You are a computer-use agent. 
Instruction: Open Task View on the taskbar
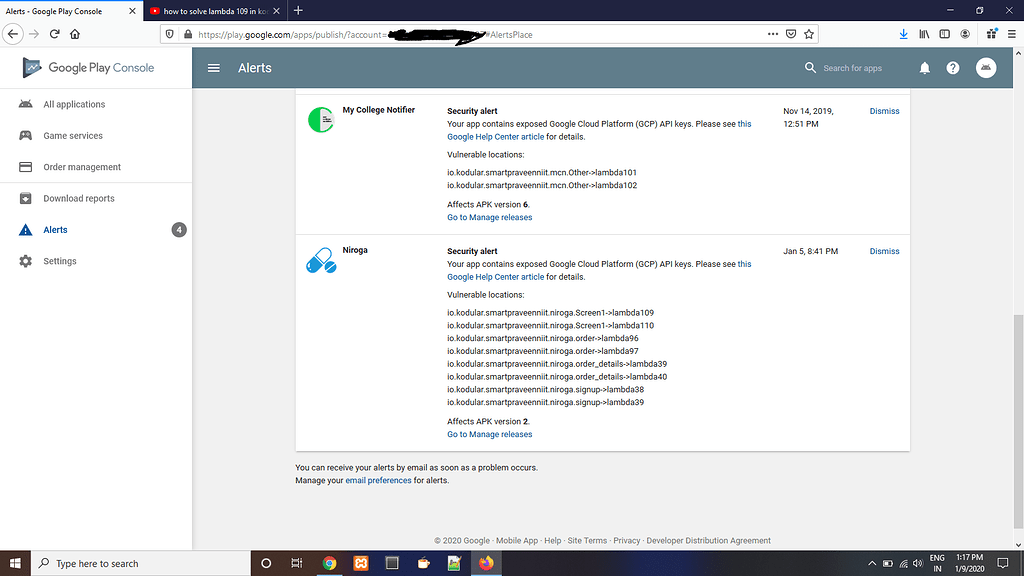tap(296, 563)
